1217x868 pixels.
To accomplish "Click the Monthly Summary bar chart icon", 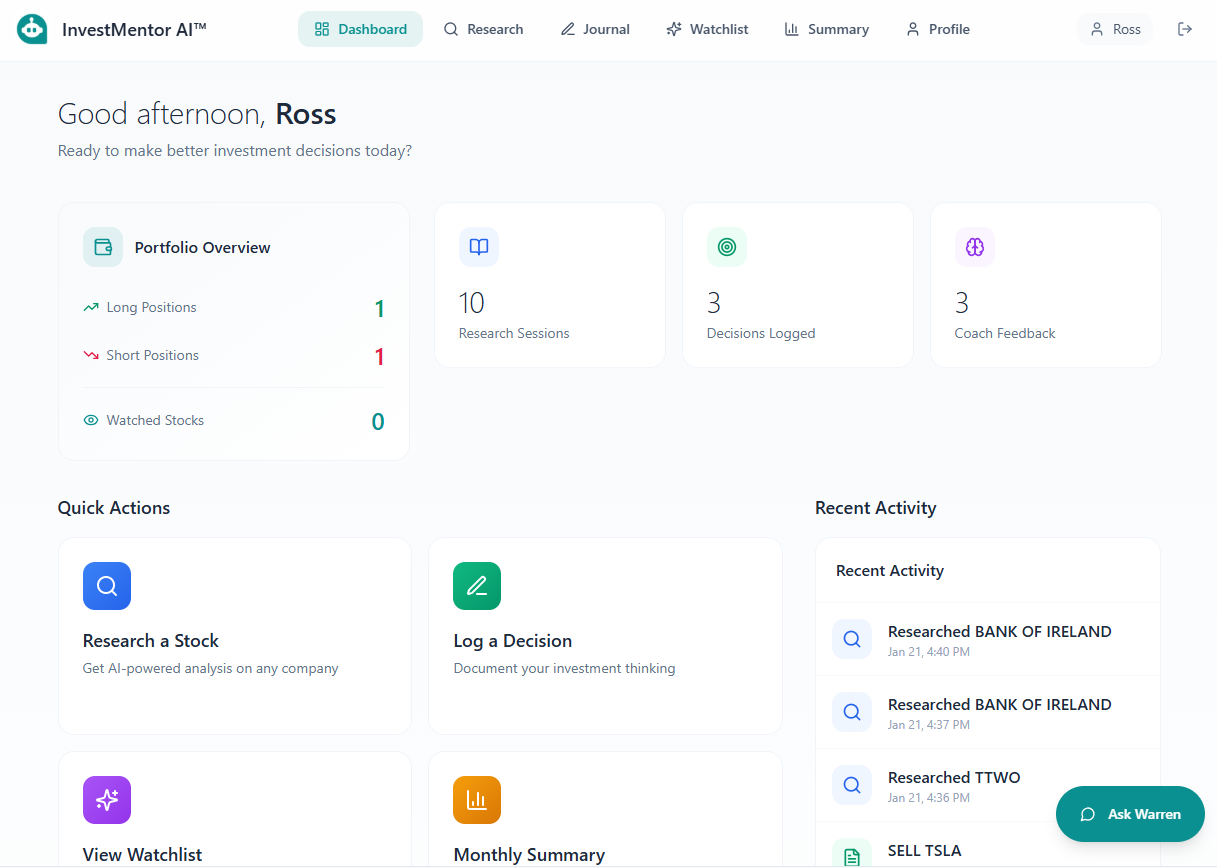I will 477,800.
